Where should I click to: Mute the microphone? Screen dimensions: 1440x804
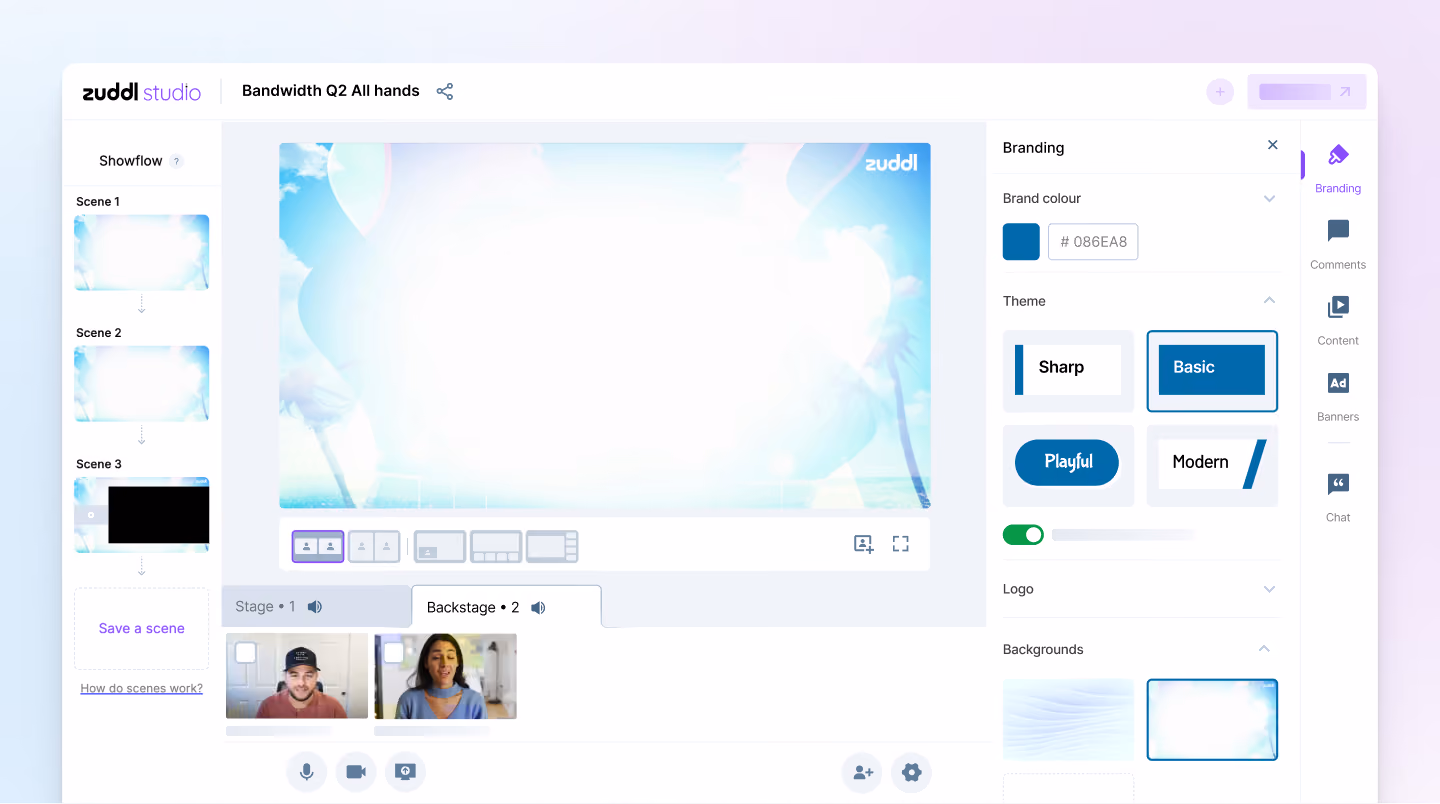(307, 772)
